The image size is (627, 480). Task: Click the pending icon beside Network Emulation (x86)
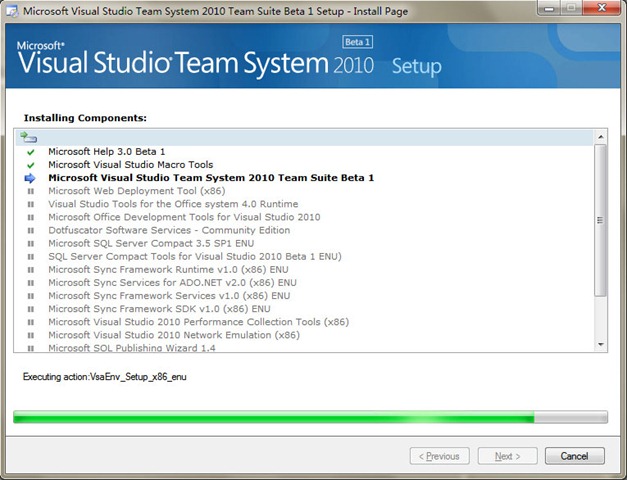(x=30, y=336)
